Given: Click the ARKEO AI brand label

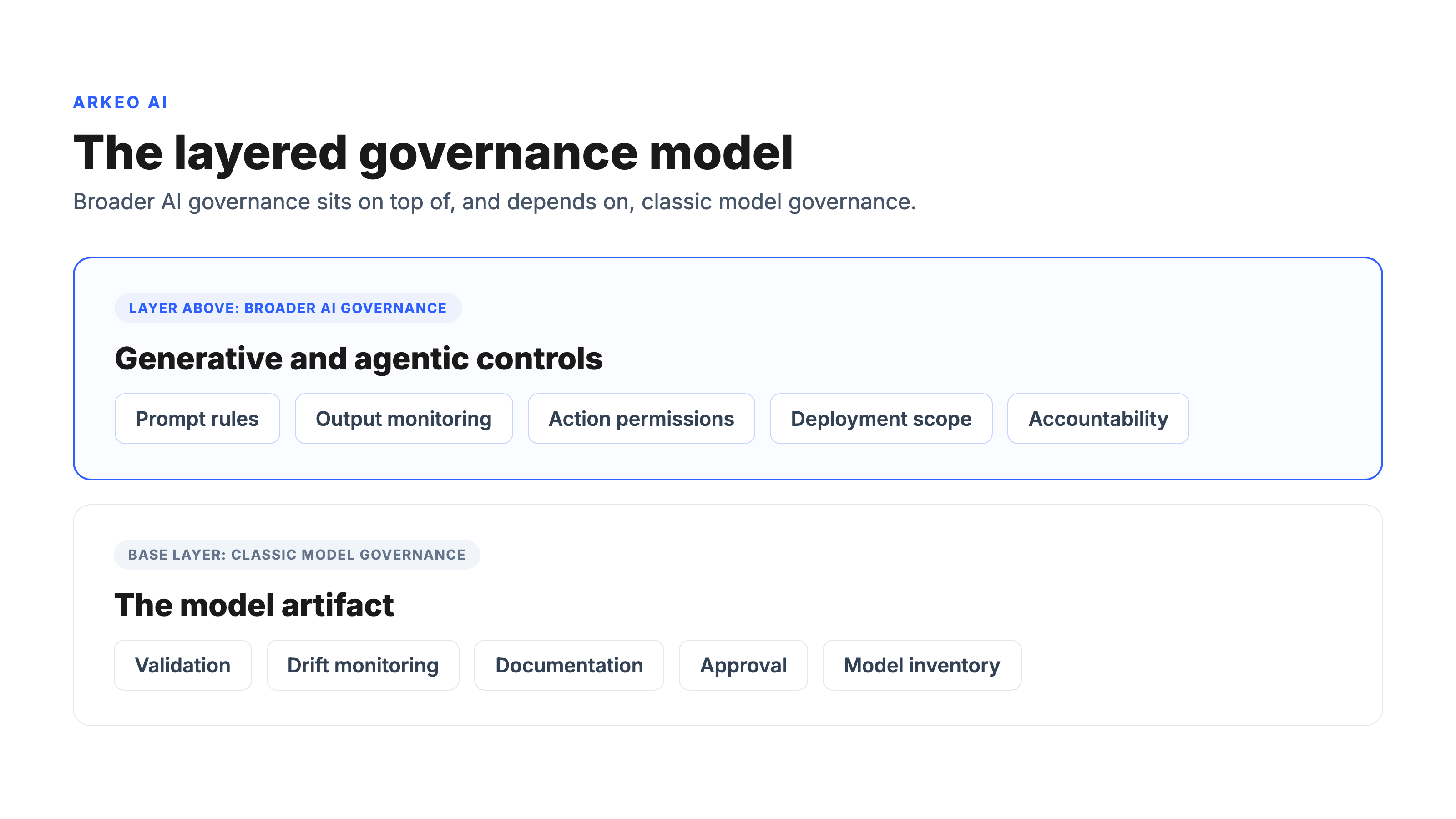Looking at the screenshot, I should point(121,102).
